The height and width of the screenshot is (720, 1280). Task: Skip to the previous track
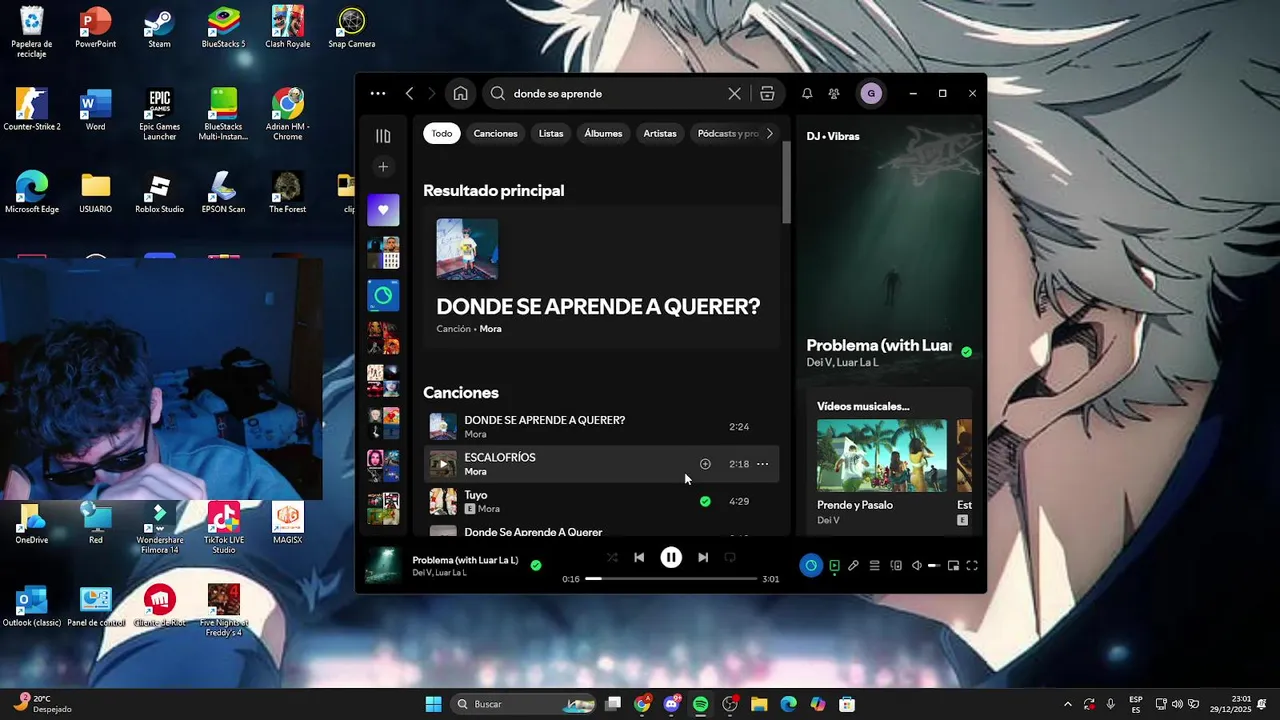(x=639, y=557)
